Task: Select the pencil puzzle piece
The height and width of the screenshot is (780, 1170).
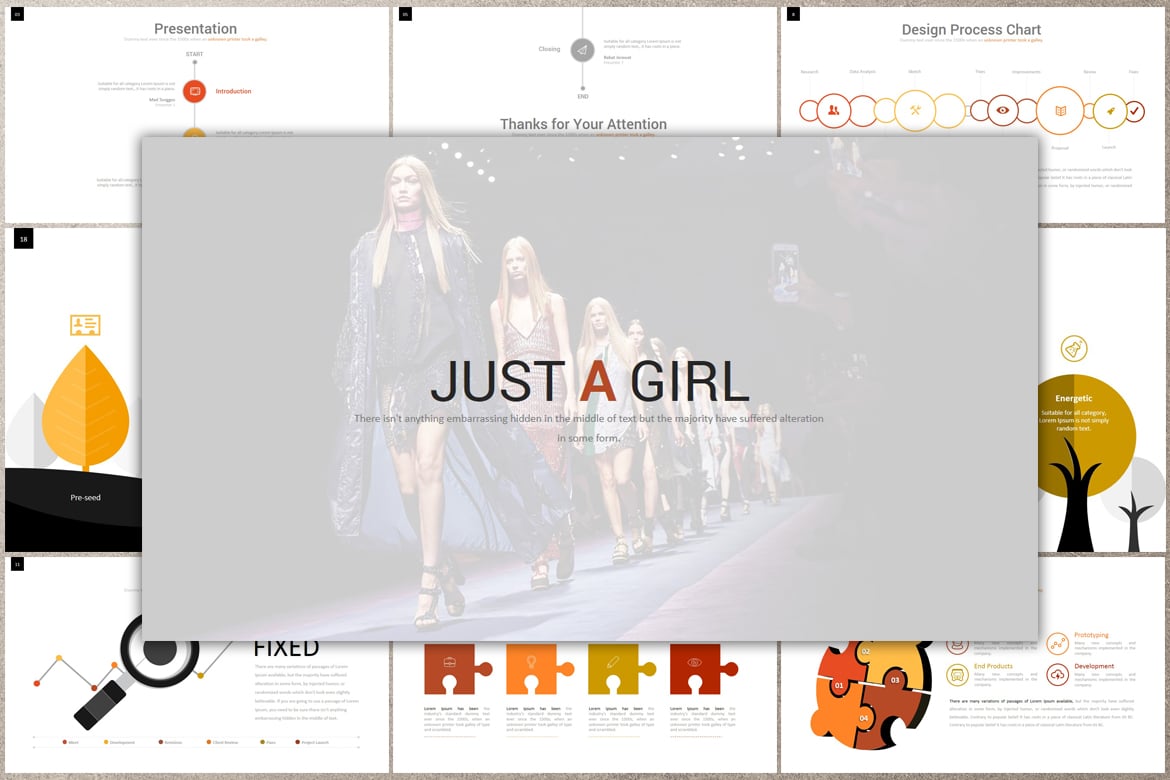Action: (620, 669)
